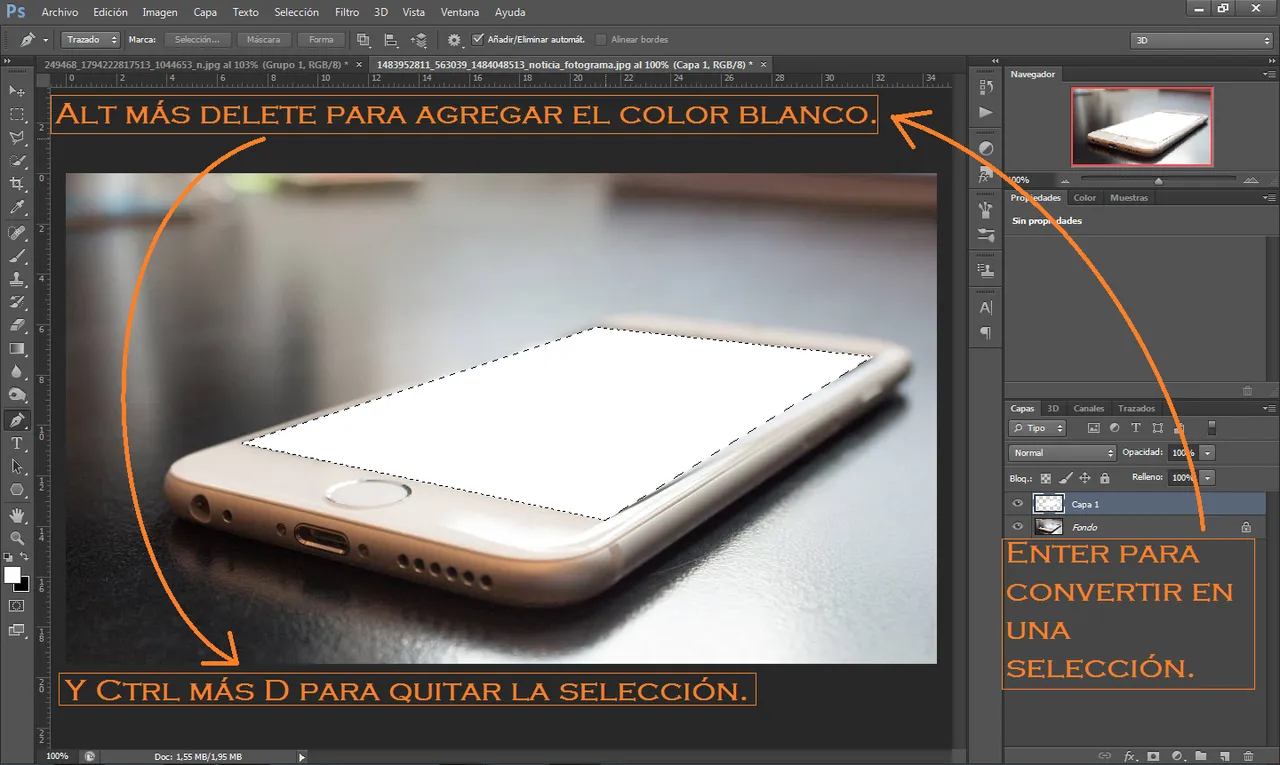This screenshot has height=765, width=1280.
Task: Select the Horizontal Type tool
Action: (17, 443)
